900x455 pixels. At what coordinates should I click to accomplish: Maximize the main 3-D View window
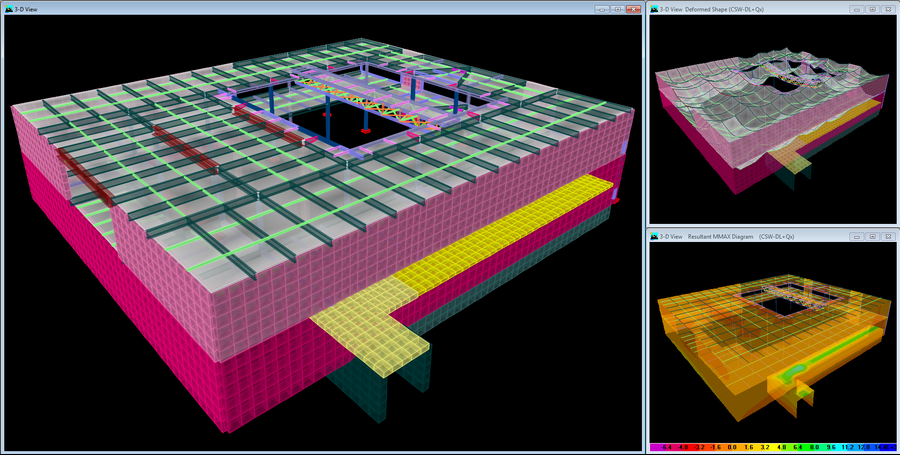pos(618,9)
